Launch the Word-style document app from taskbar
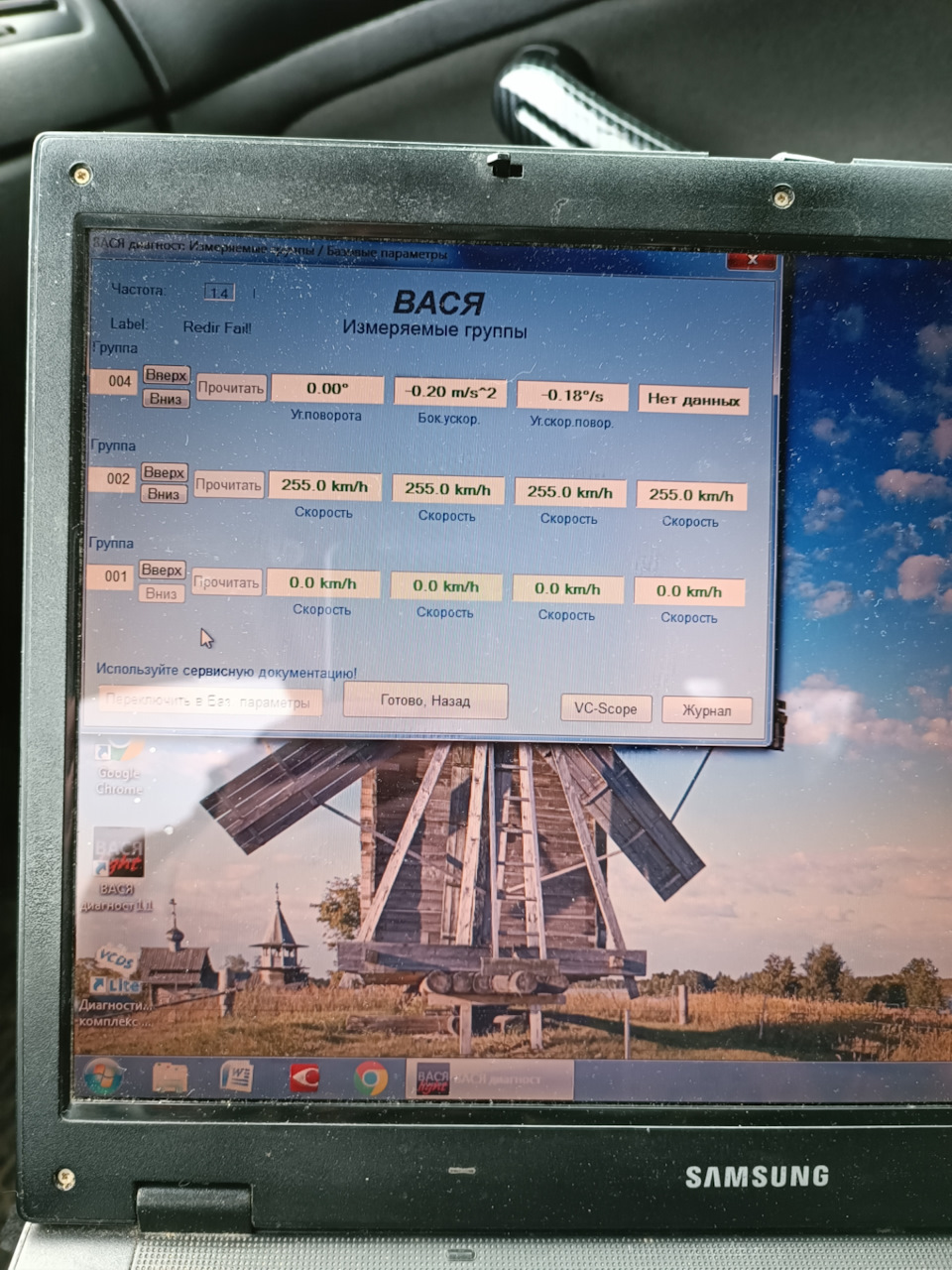Image resolution: width=952 pixels, height=1270 pixels. tap(237, 1078)
